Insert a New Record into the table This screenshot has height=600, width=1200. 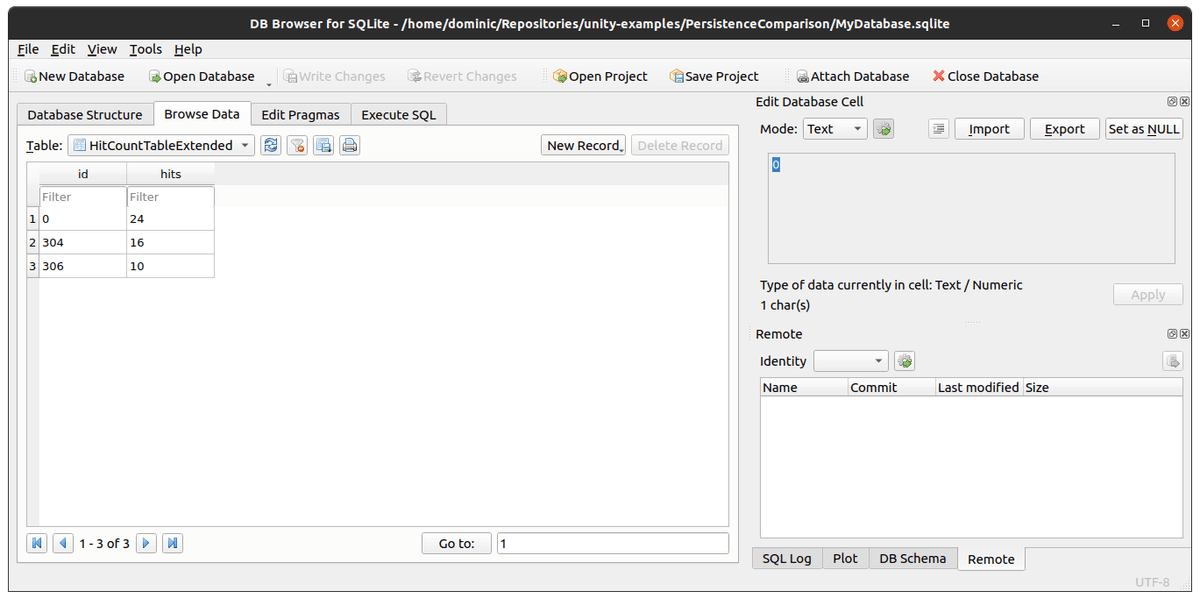click(583, 144)
